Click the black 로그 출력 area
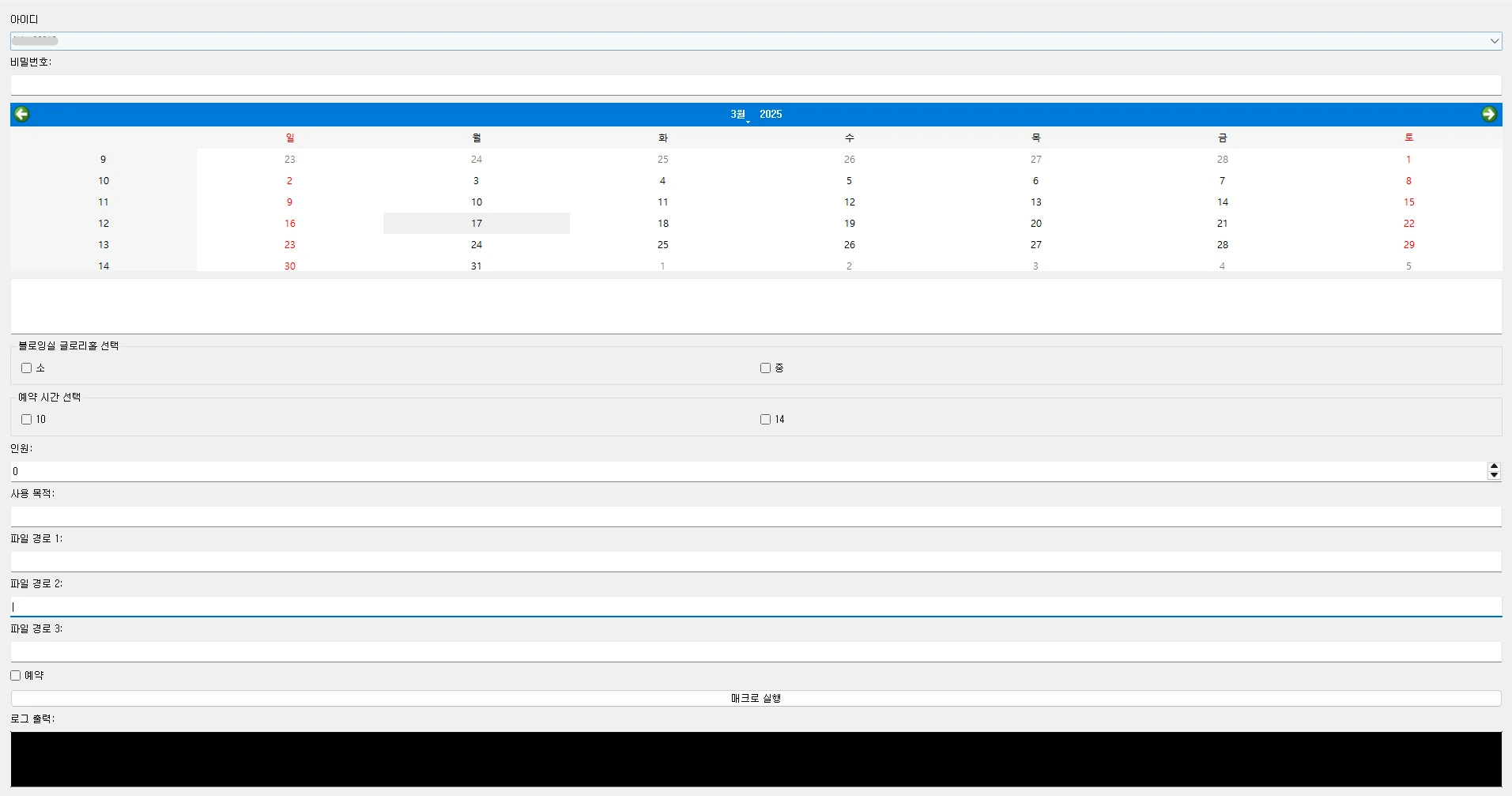Image resolution: width=1512 pixels, height=796 pixels. click(756, 759)
